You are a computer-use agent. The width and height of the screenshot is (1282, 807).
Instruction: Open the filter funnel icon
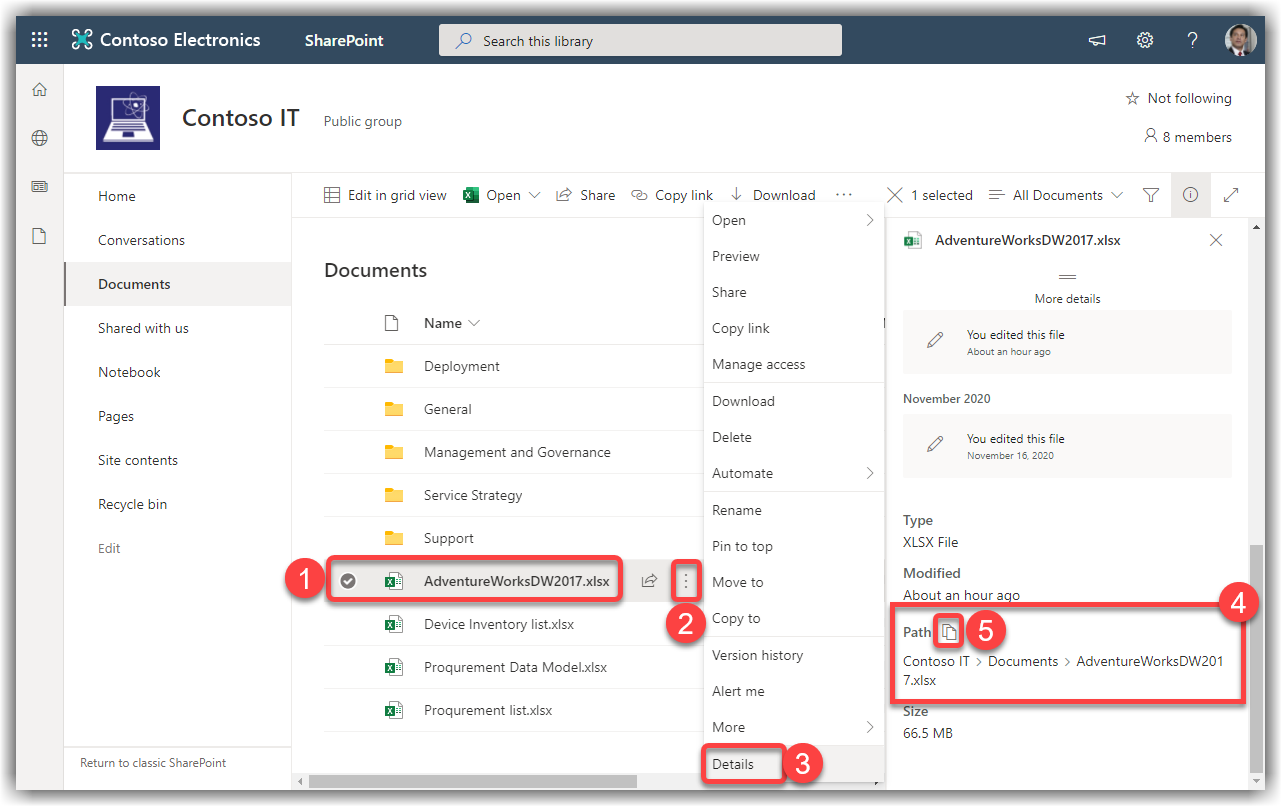[x=1151, y=195]
